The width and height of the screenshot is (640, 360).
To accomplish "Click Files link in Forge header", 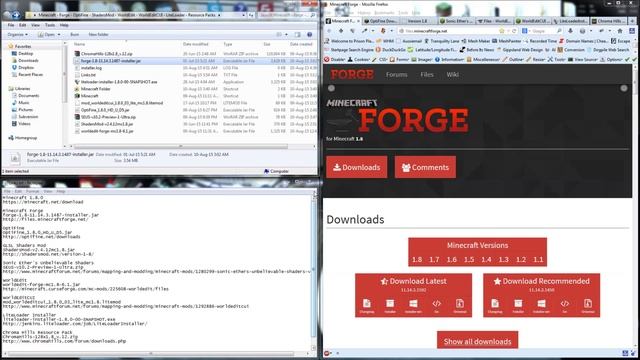I will [427, 75].
